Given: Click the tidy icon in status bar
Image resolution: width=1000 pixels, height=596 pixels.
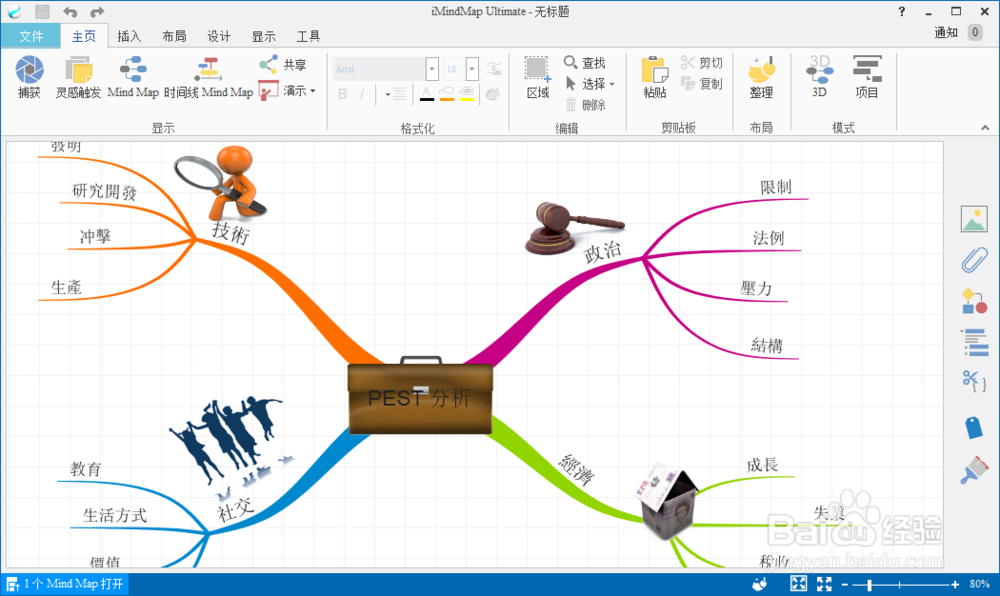Looking at the screenshot, I should (x=760, y=583).
